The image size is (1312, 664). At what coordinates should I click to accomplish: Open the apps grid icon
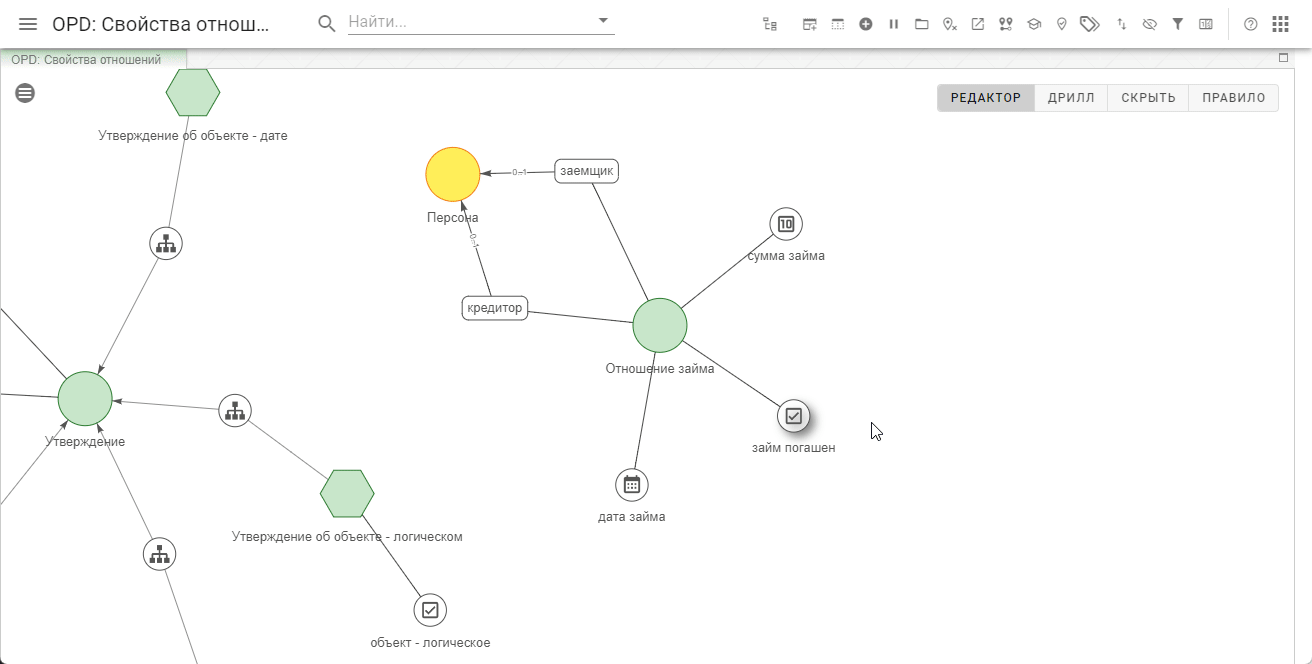pos(1280,24)
